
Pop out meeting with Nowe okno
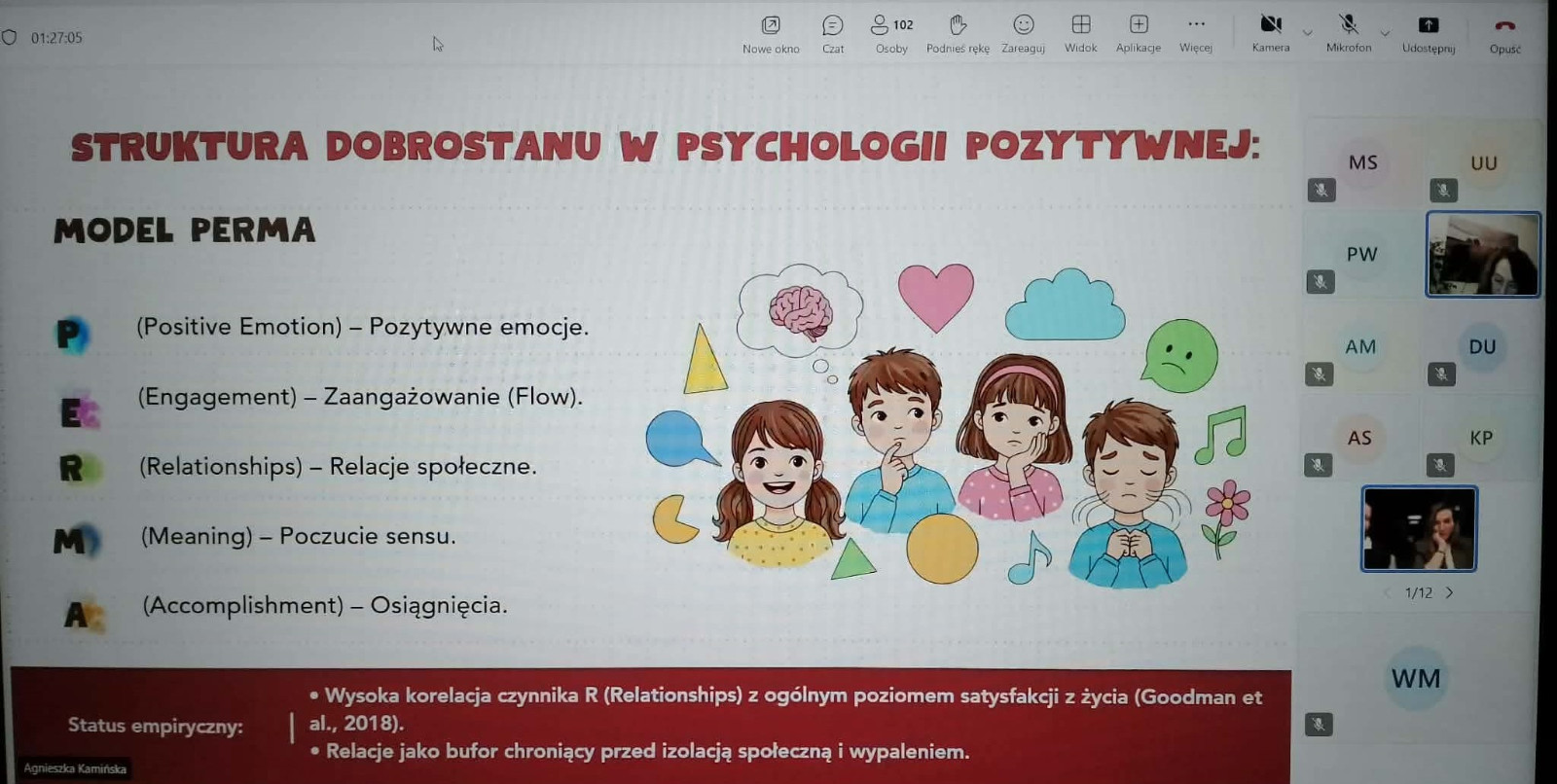click(x=771, y=33)
